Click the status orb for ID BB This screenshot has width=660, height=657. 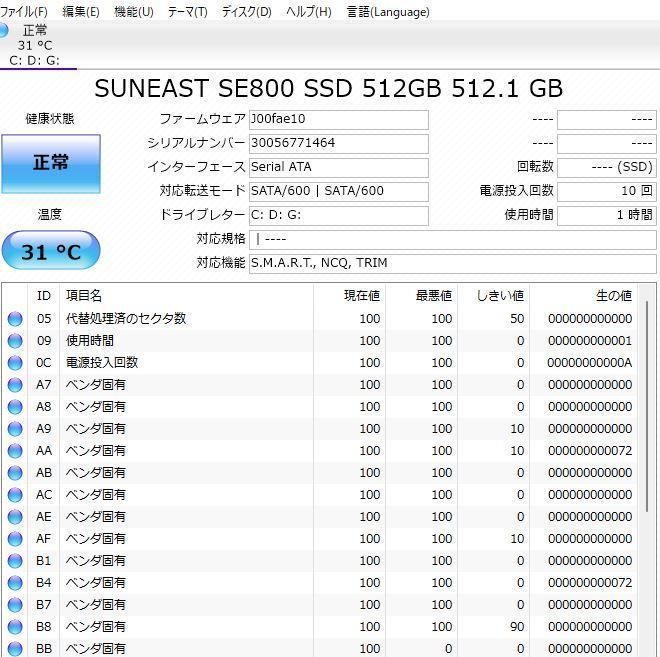click(15, 649)
